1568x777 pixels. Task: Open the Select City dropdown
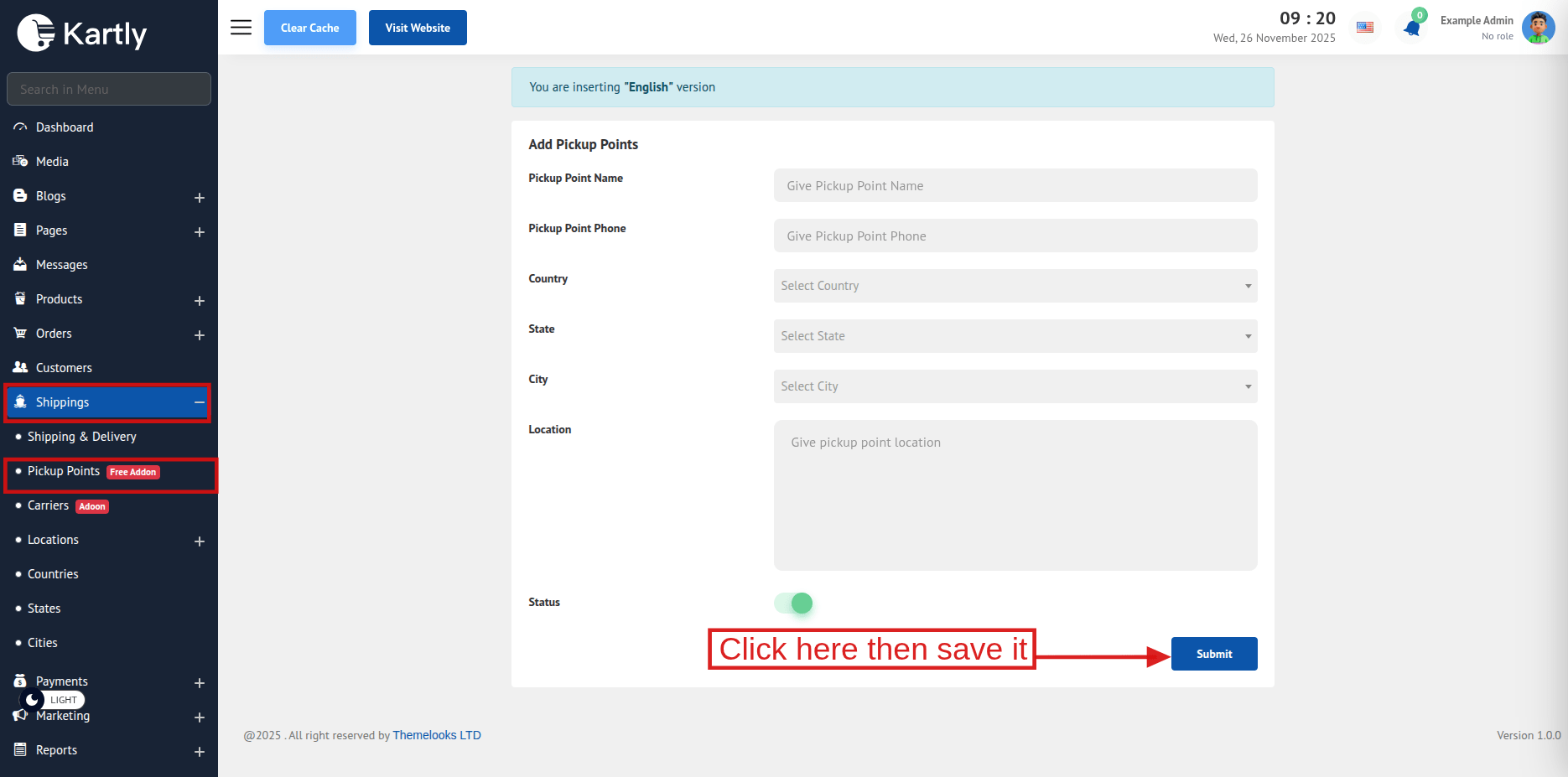pyautogui.click(x=1015, y=386)
